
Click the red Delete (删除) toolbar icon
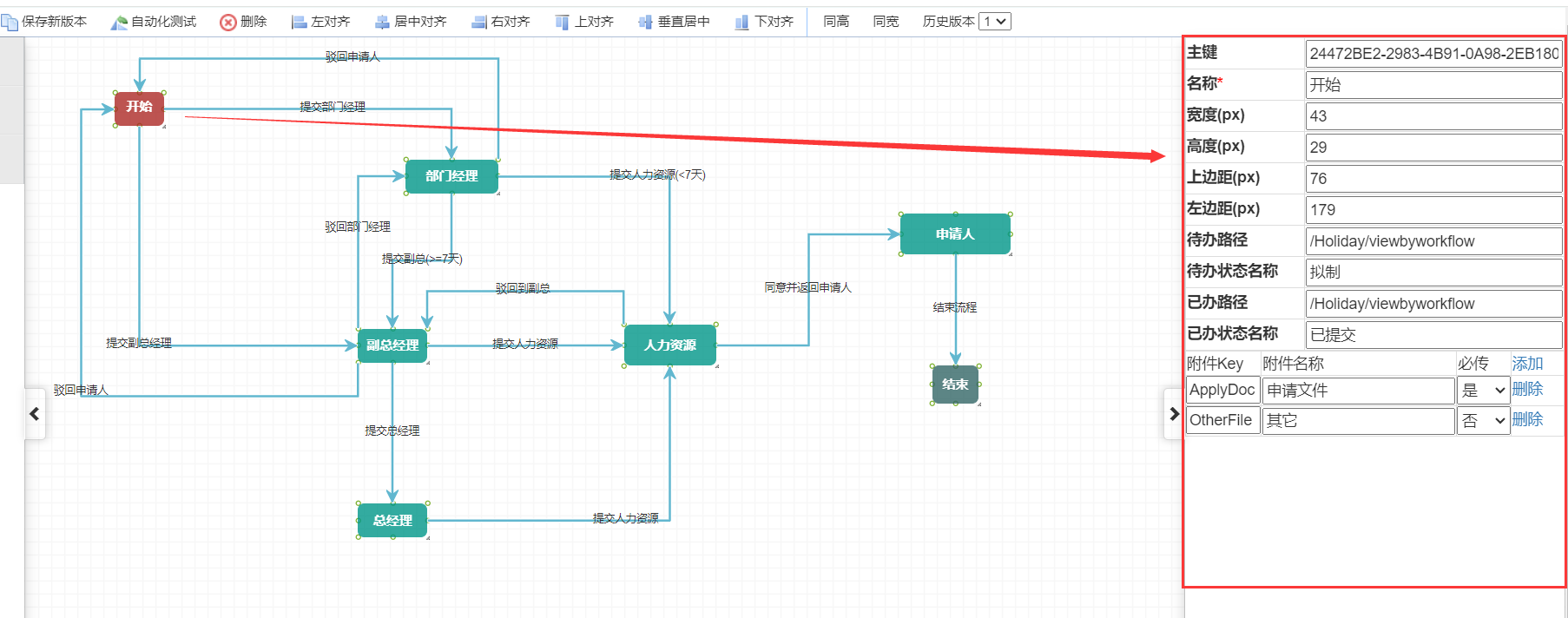tap(228, 22)
